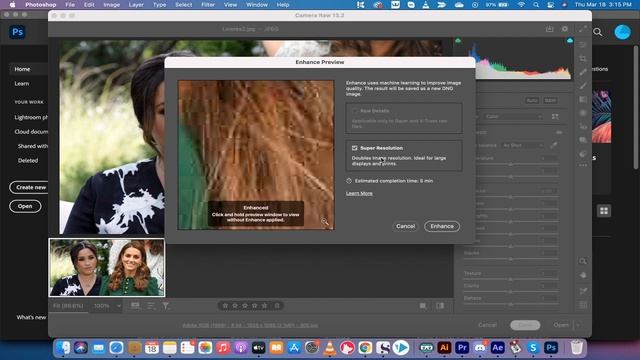Cancel the Enhance Preview dialog

(x=405, y=226)
